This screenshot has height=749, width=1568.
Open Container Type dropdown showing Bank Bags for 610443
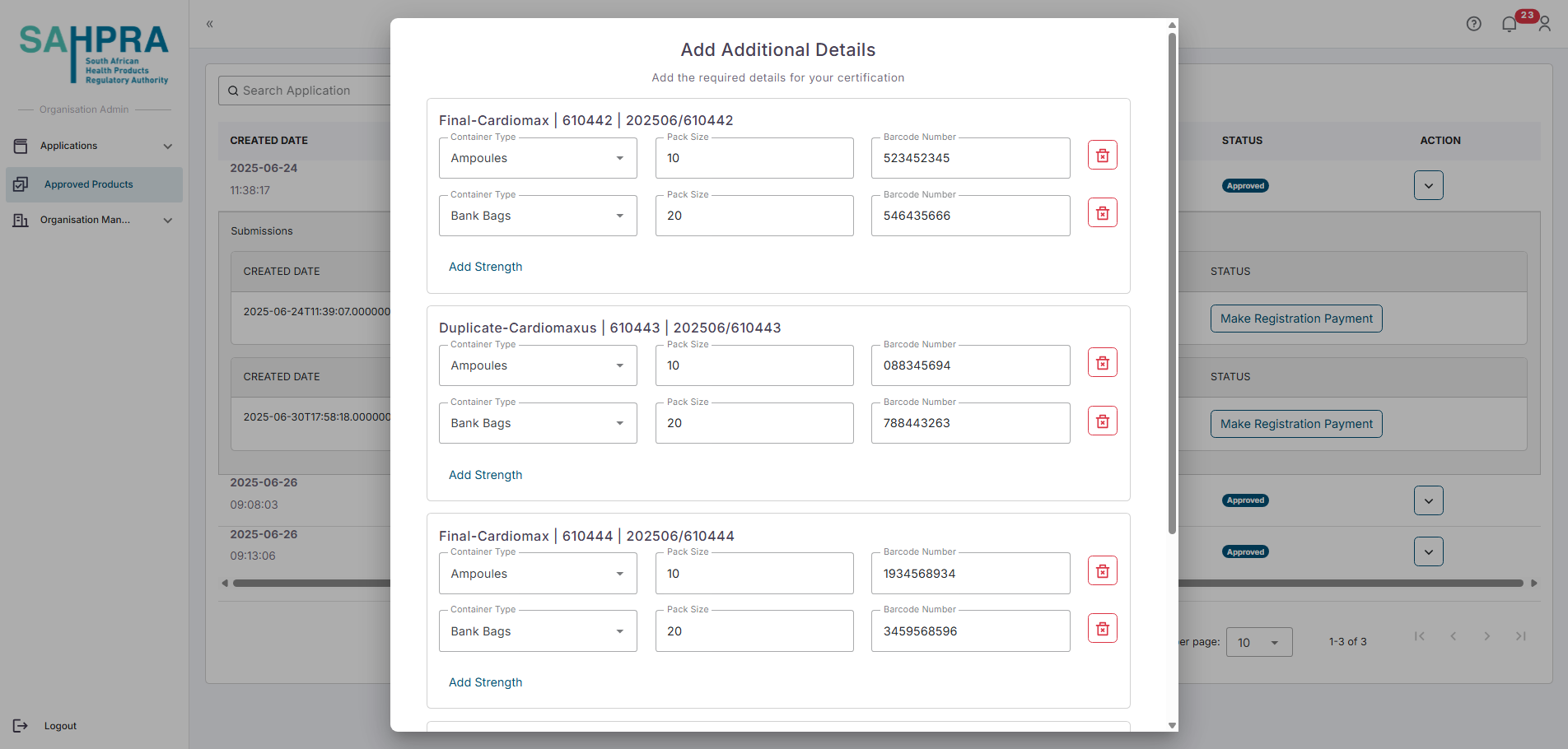537,423
